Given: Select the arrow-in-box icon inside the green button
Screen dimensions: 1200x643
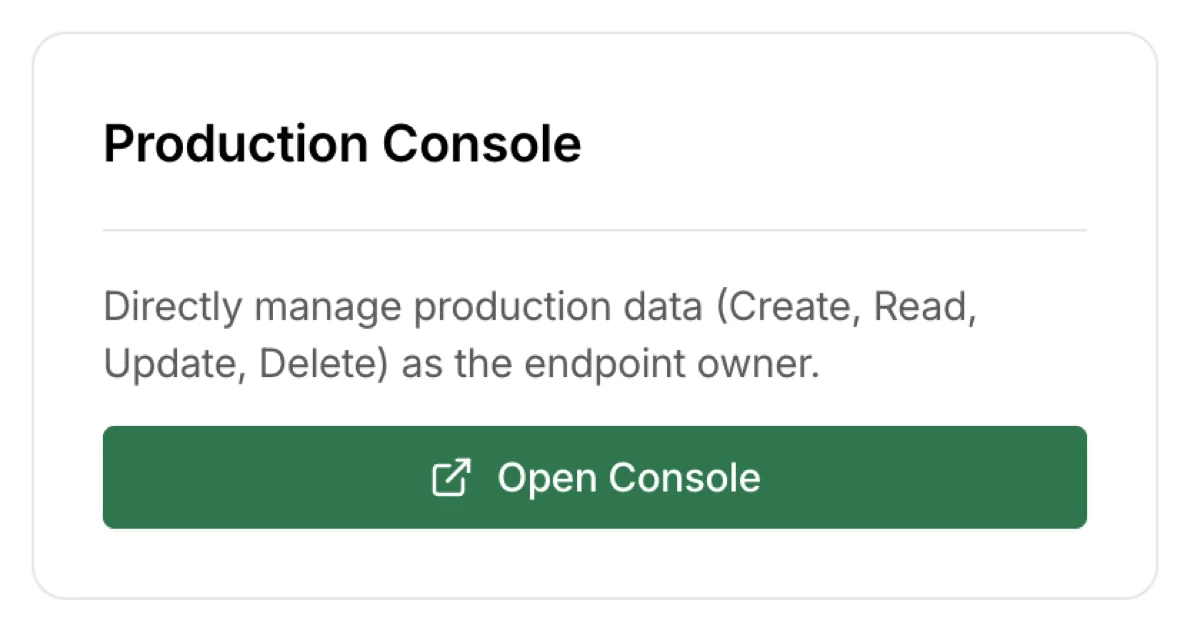Looking at the screenshot, I should (x=452, y=478).
